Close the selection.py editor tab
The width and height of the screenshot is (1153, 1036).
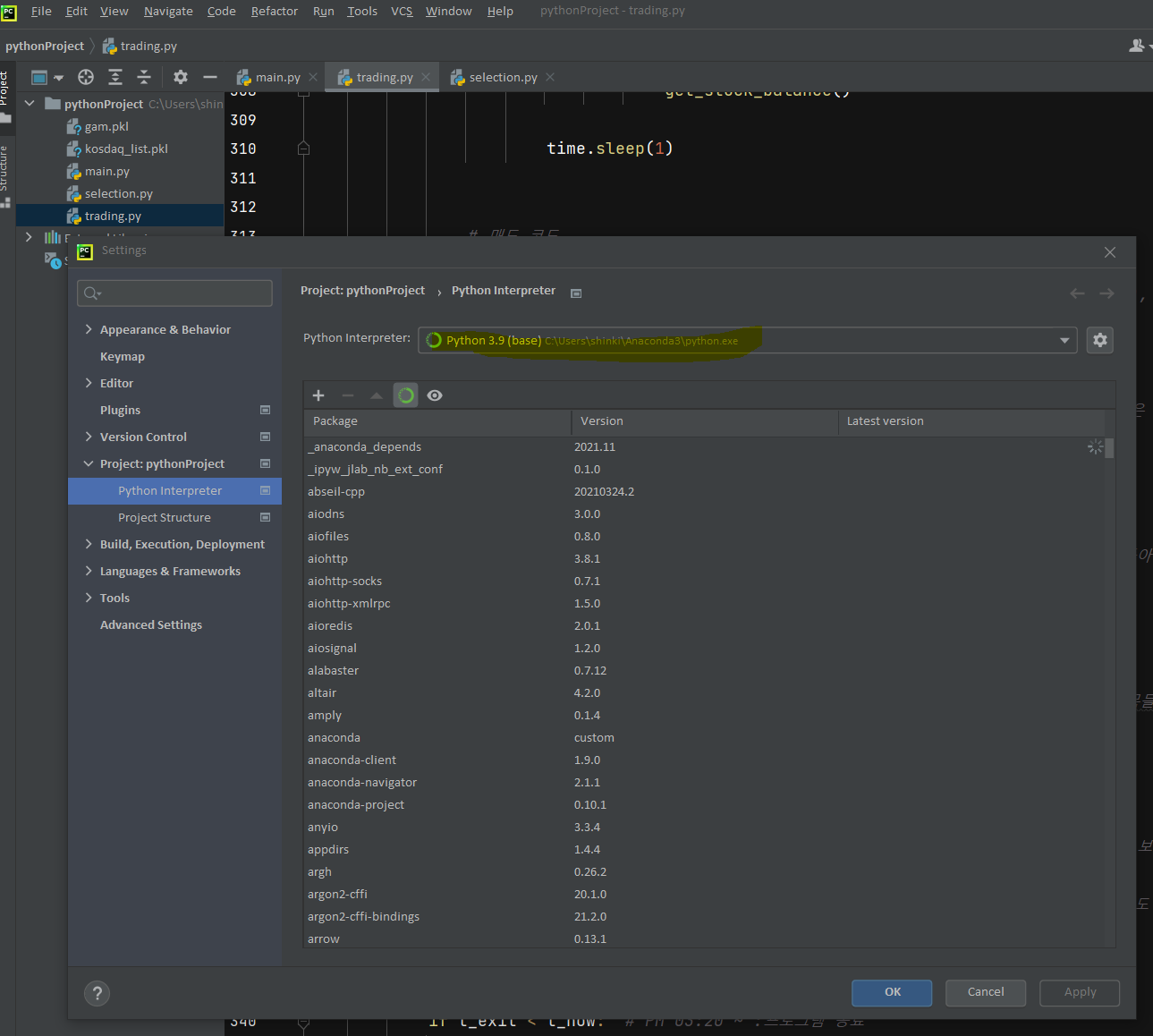[550, 77]
